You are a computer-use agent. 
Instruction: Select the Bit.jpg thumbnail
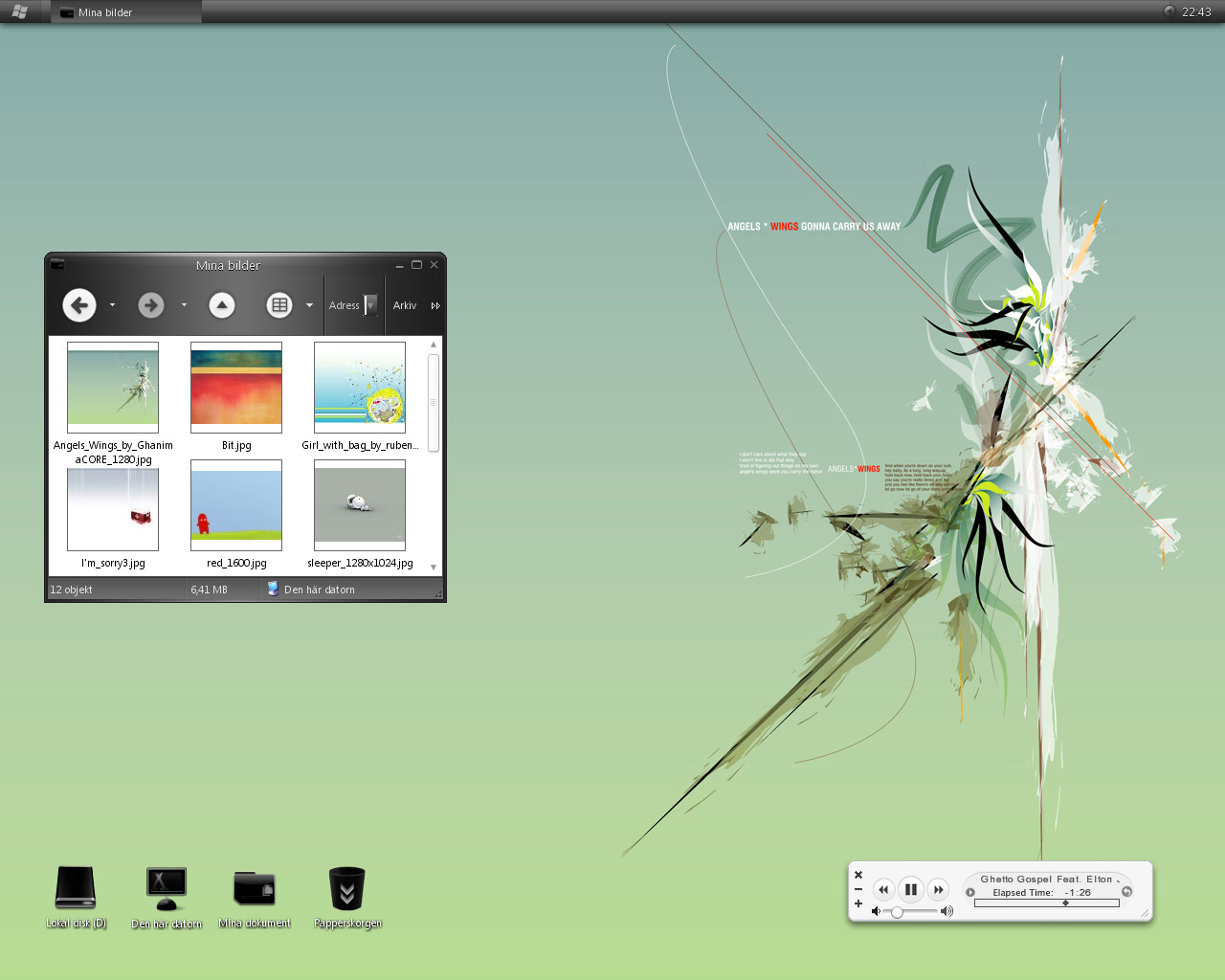coord(236,388)
